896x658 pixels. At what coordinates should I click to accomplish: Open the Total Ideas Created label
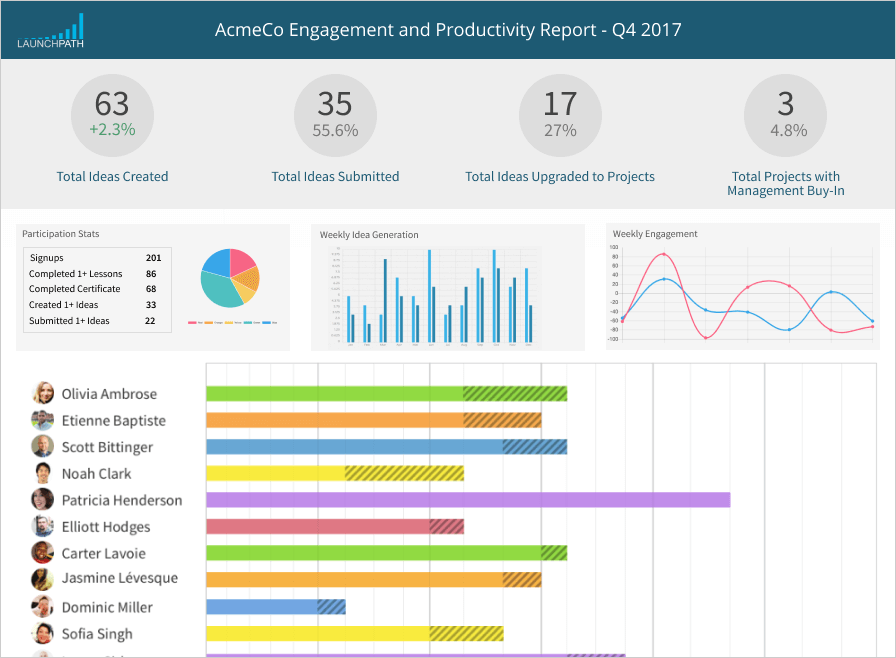click(113, 176)
